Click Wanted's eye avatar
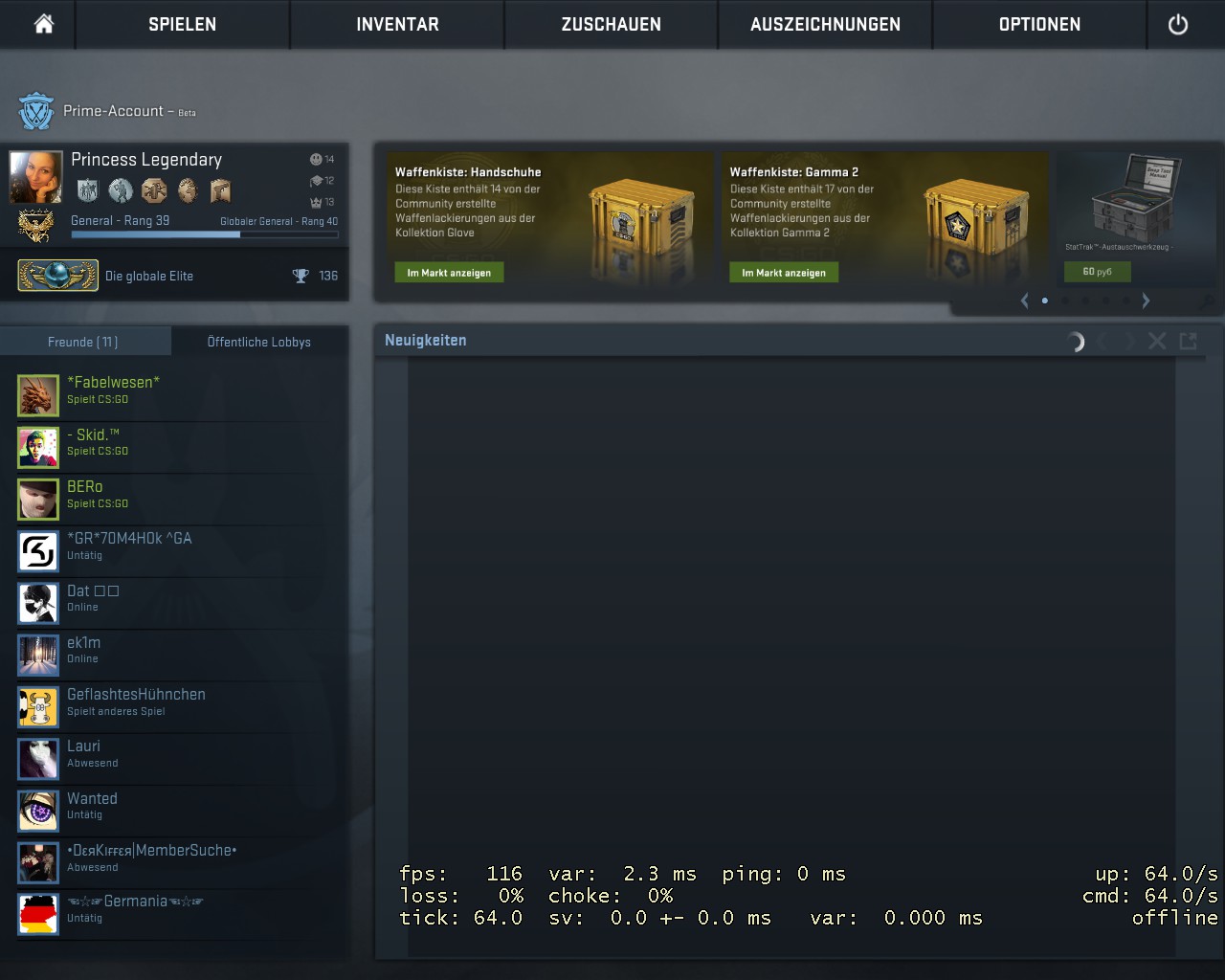 click(38, 811)
